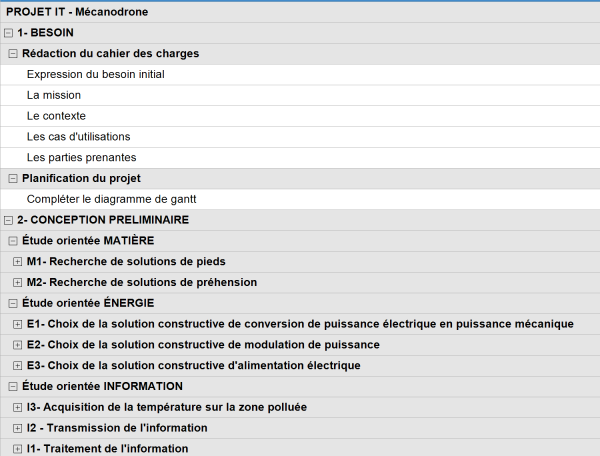Collapse Étude orientée INFORMATION group
Screen dimensions: 600x456
click(13, 387)
